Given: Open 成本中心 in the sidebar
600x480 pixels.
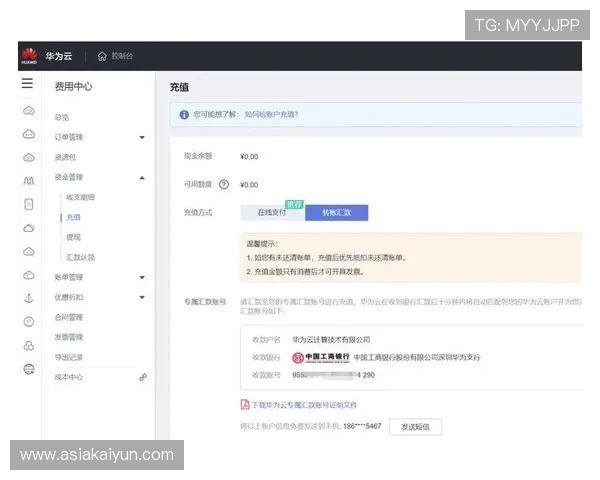Looking at the screenshot, I should click(69, 377).
